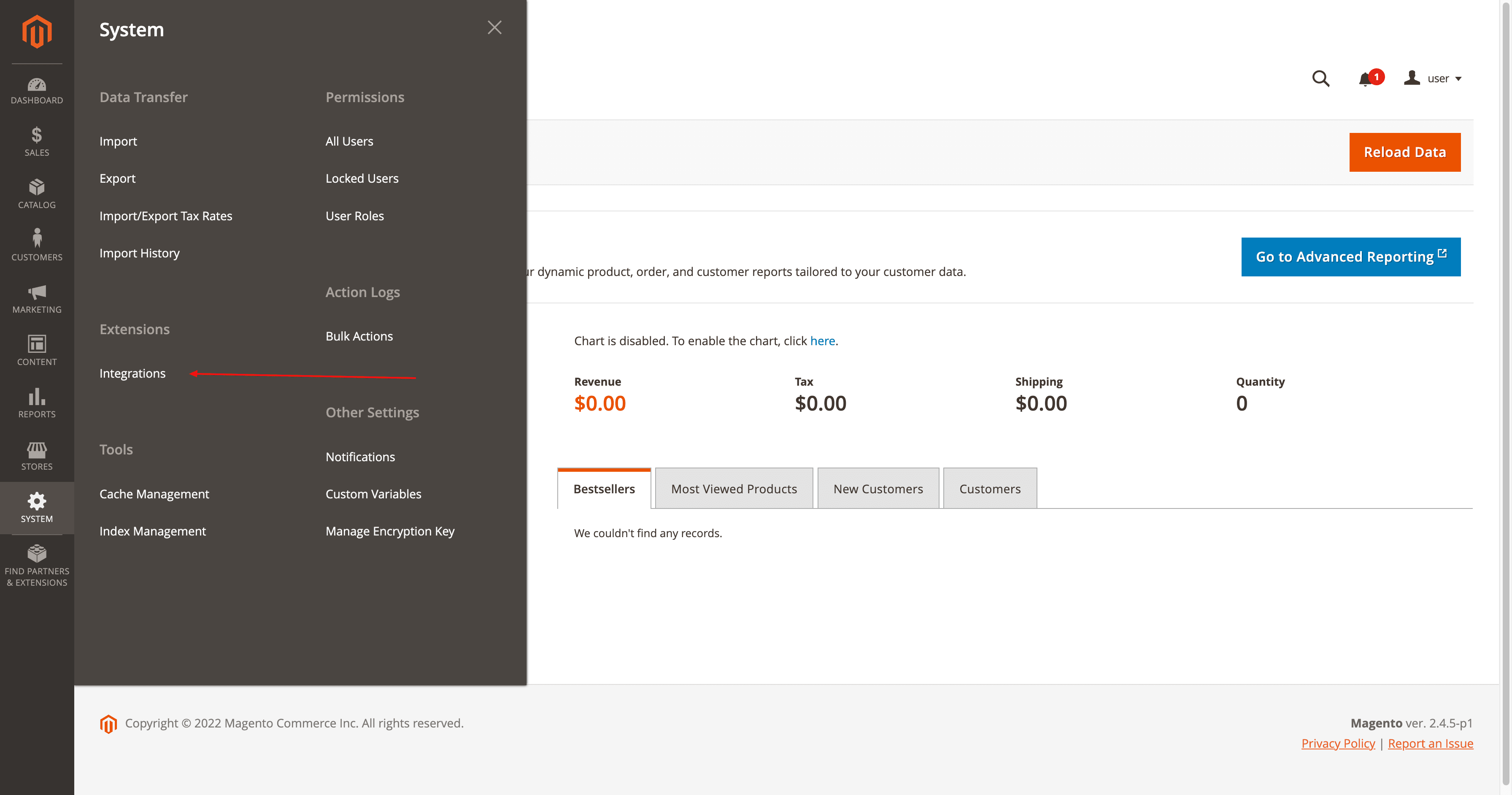Viewport: 1512px width, 795px height.
Task: Select the Cache Management menu entry
Action: click(154, 494)
